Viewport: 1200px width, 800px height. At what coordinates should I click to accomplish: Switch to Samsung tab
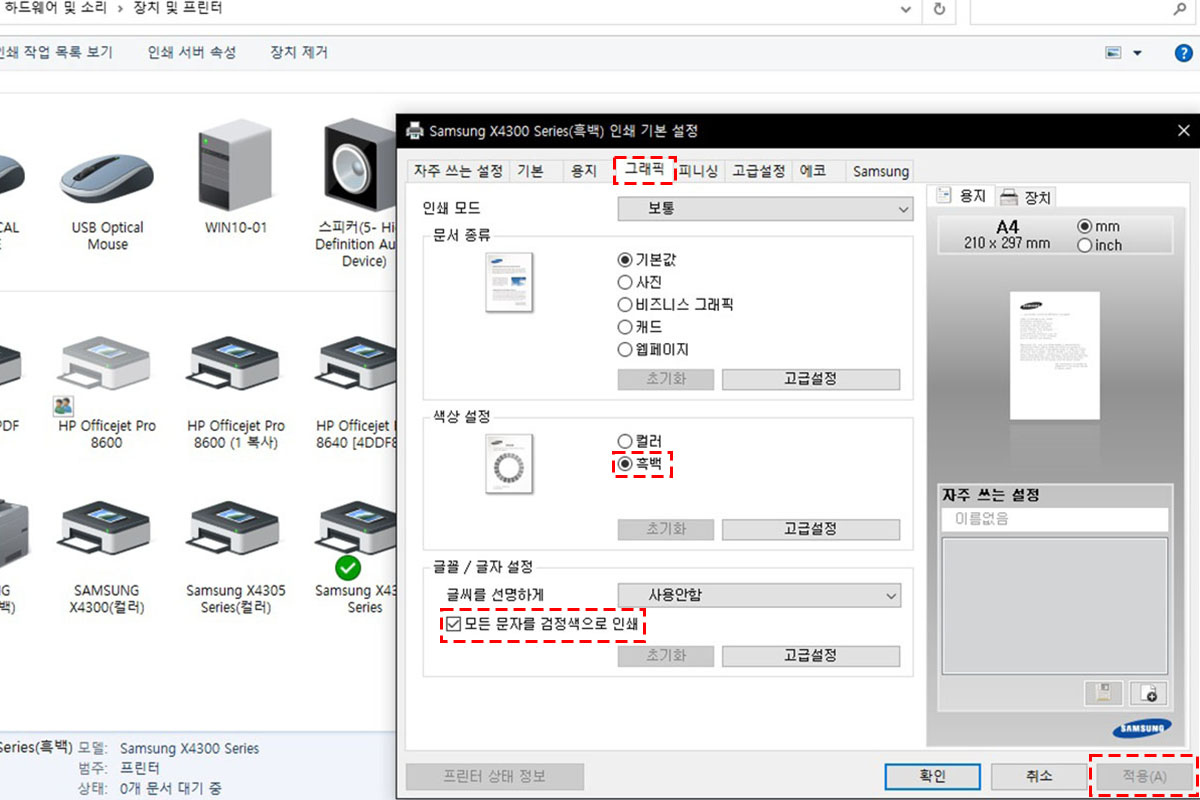coord(880,171)
